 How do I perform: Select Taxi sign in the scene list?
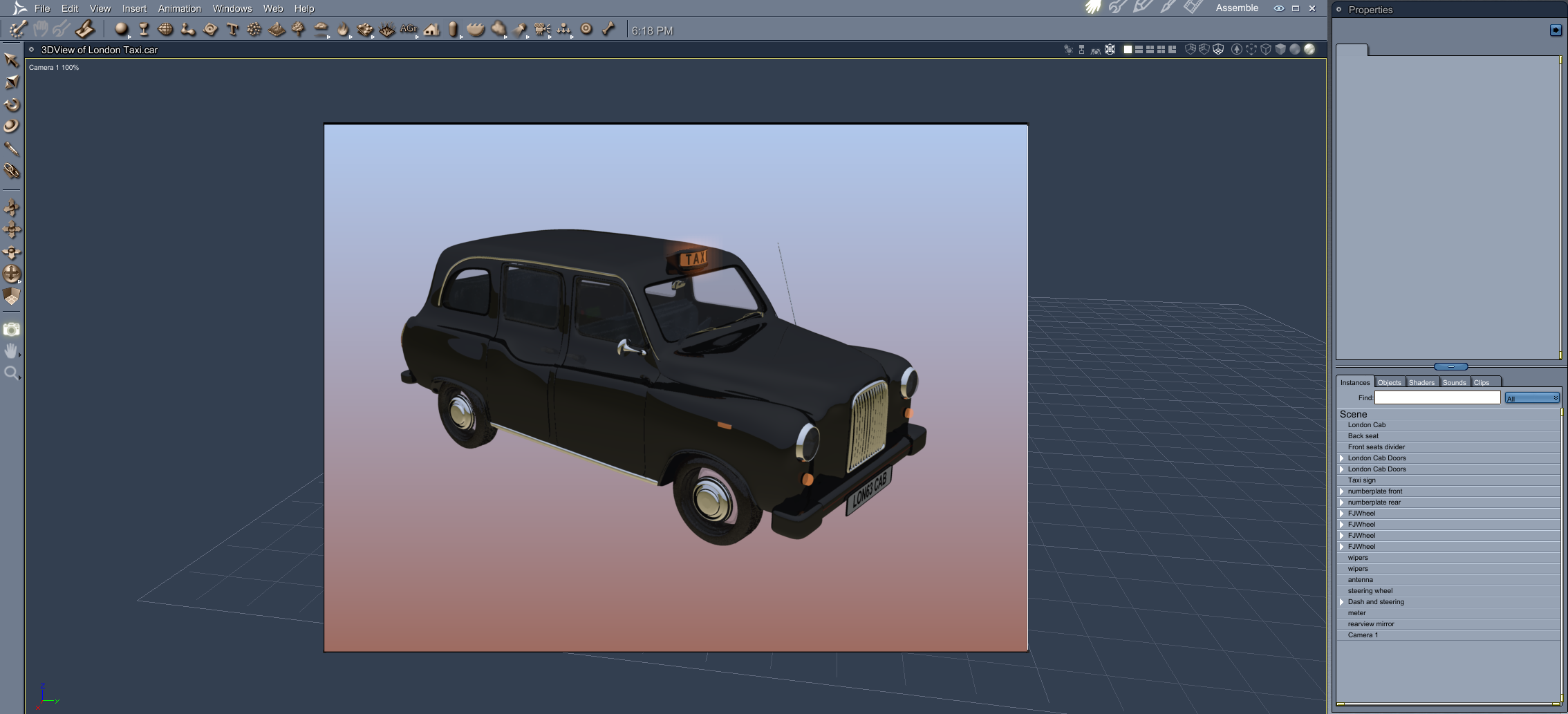pos(1361,480)
